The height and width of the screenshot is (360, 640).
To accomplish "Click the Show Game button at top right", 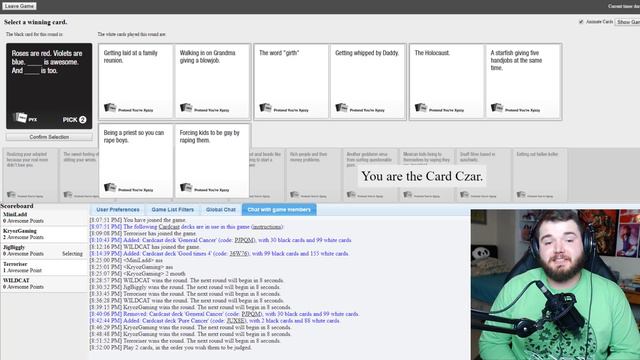I will pos(628,22).
